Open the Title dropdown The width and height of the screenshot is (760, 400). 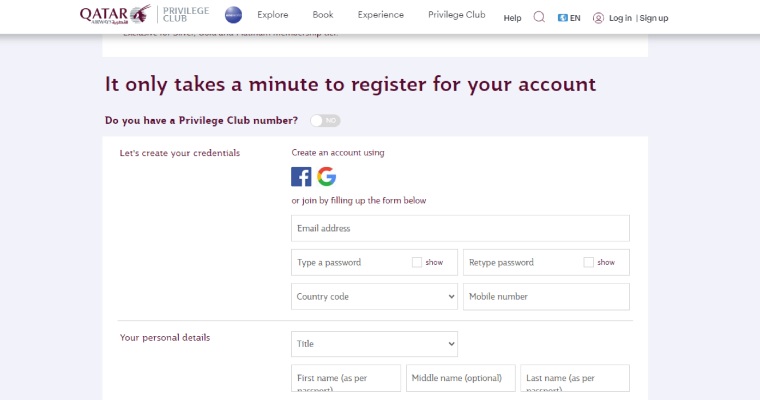click(x=374, y=344)
